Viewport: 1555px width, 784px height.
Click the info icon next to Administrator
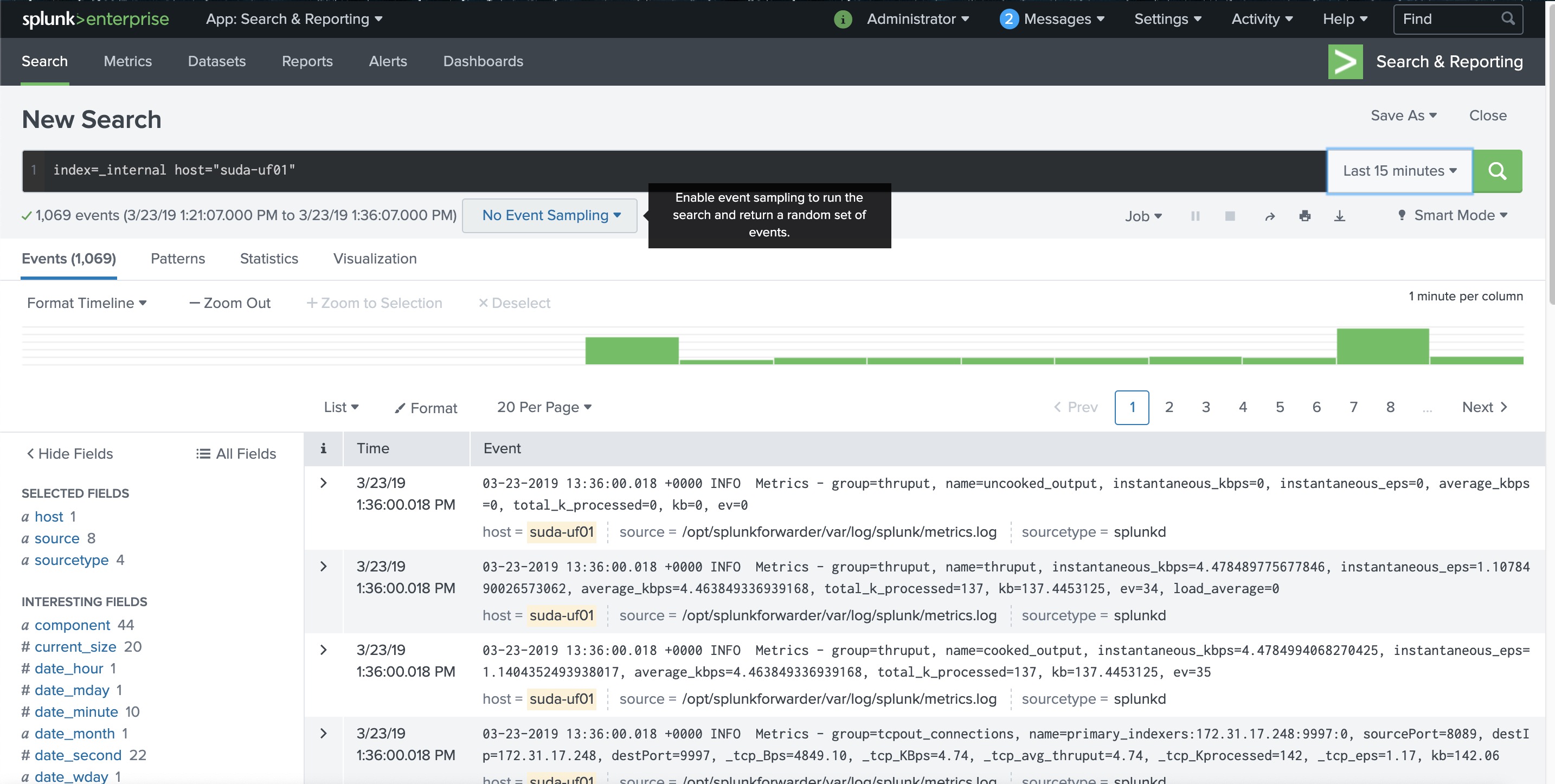(841, 19)
